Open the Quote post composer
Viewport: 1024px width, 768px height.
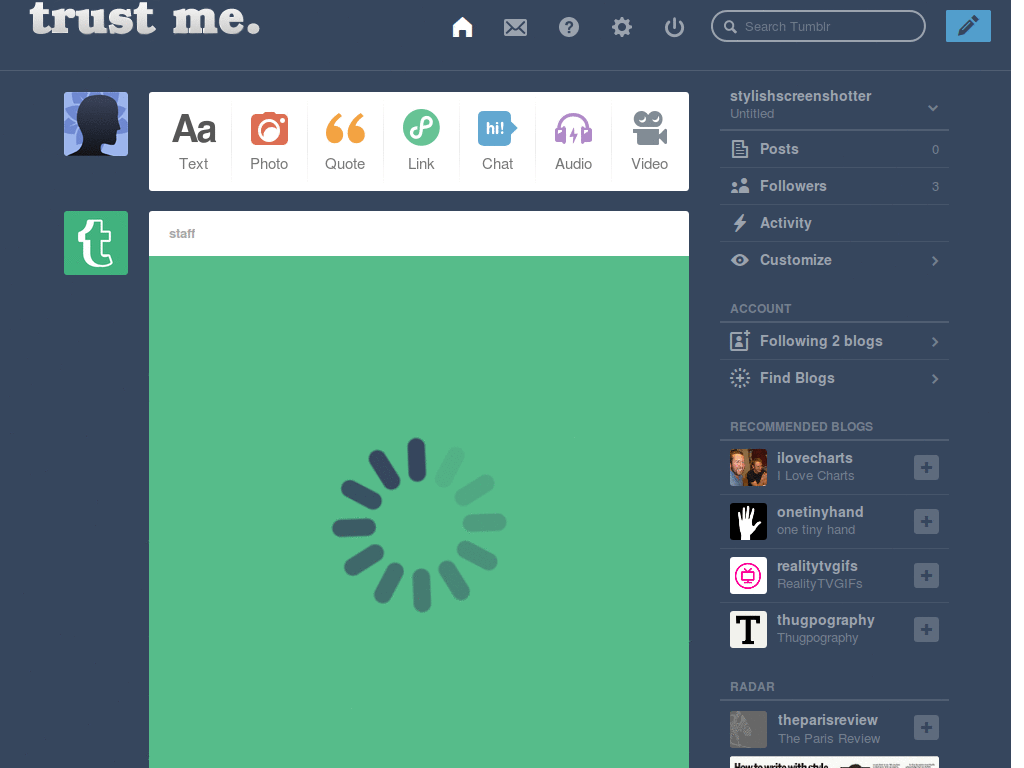345,141
